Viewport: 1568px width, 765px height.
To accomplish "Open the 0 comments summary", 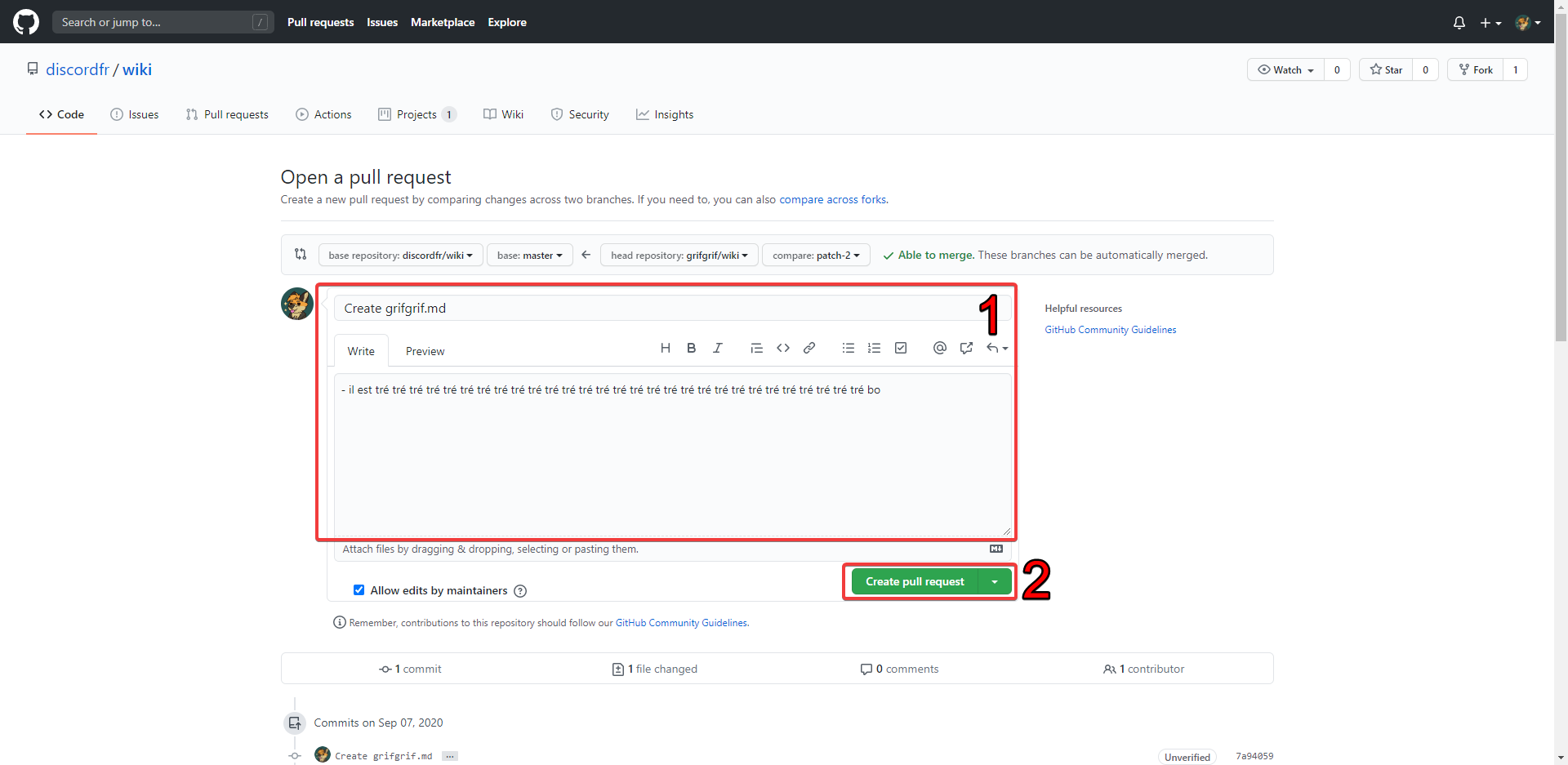I will point(899,669).
